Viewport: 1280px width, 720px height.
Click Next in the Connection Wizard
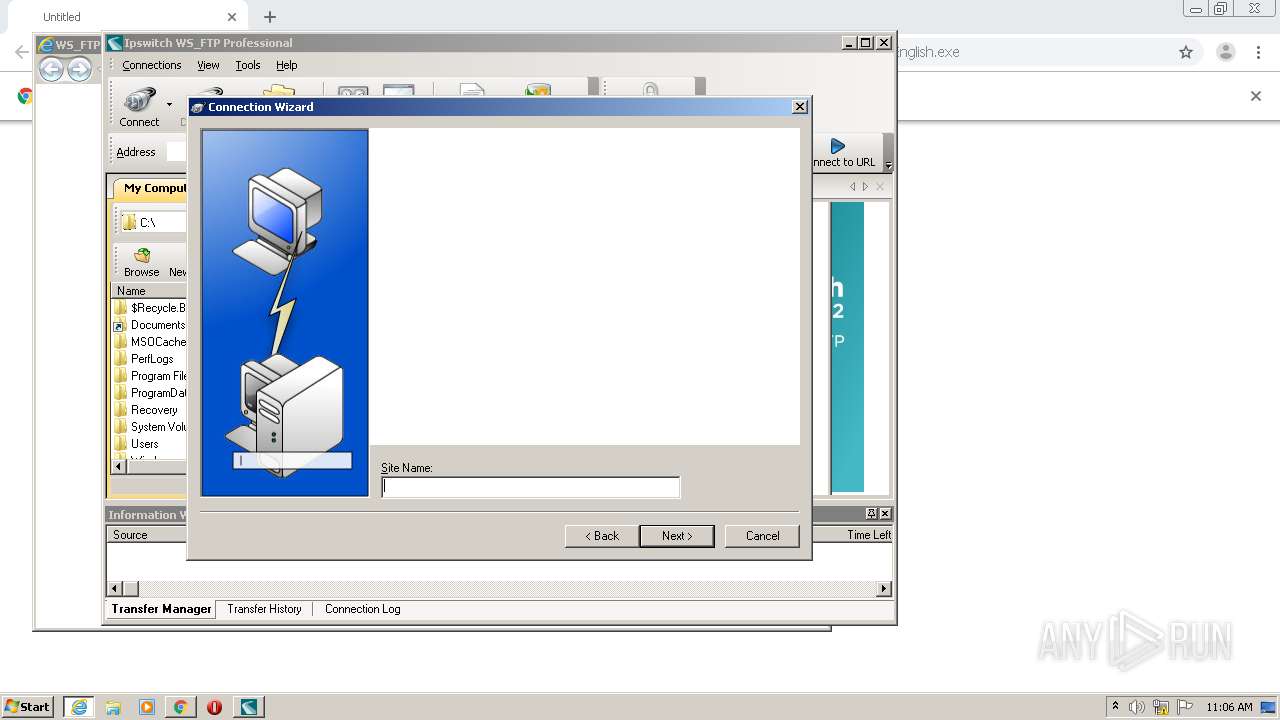(x=677, y=536)
